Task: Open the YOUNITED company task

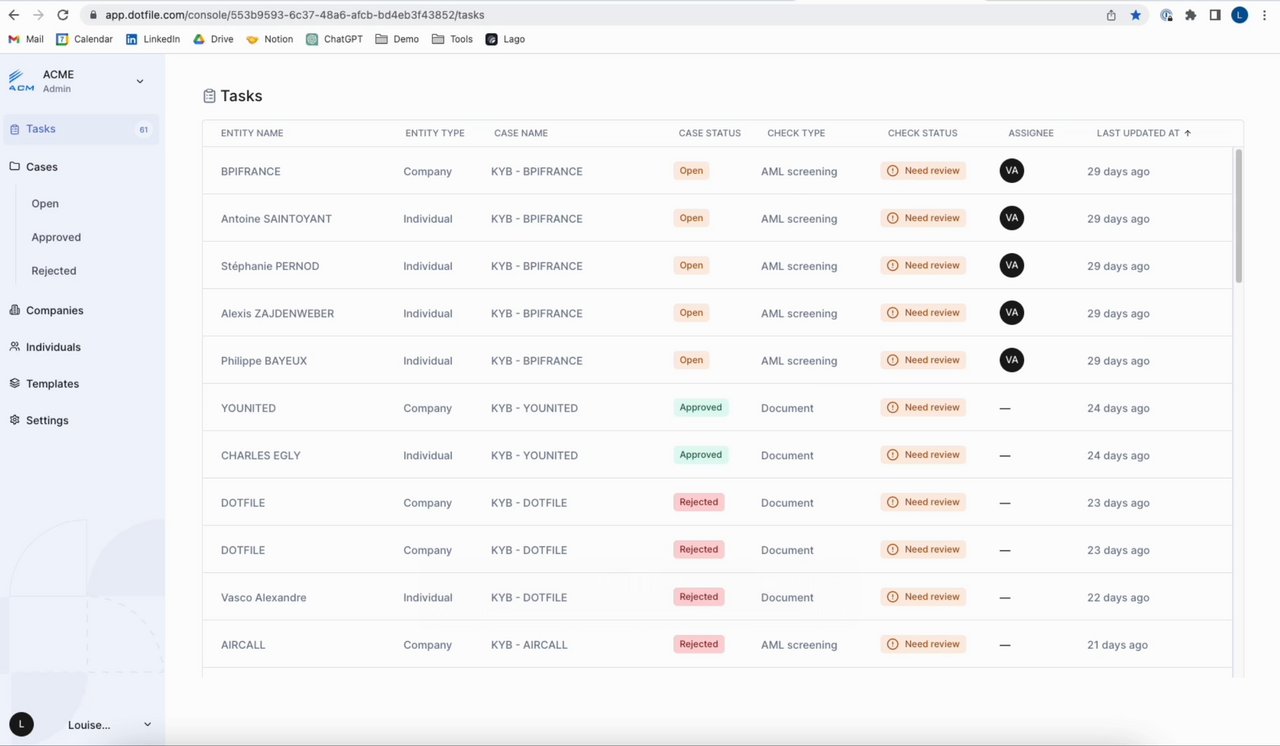Action: [x=717, y=408]
